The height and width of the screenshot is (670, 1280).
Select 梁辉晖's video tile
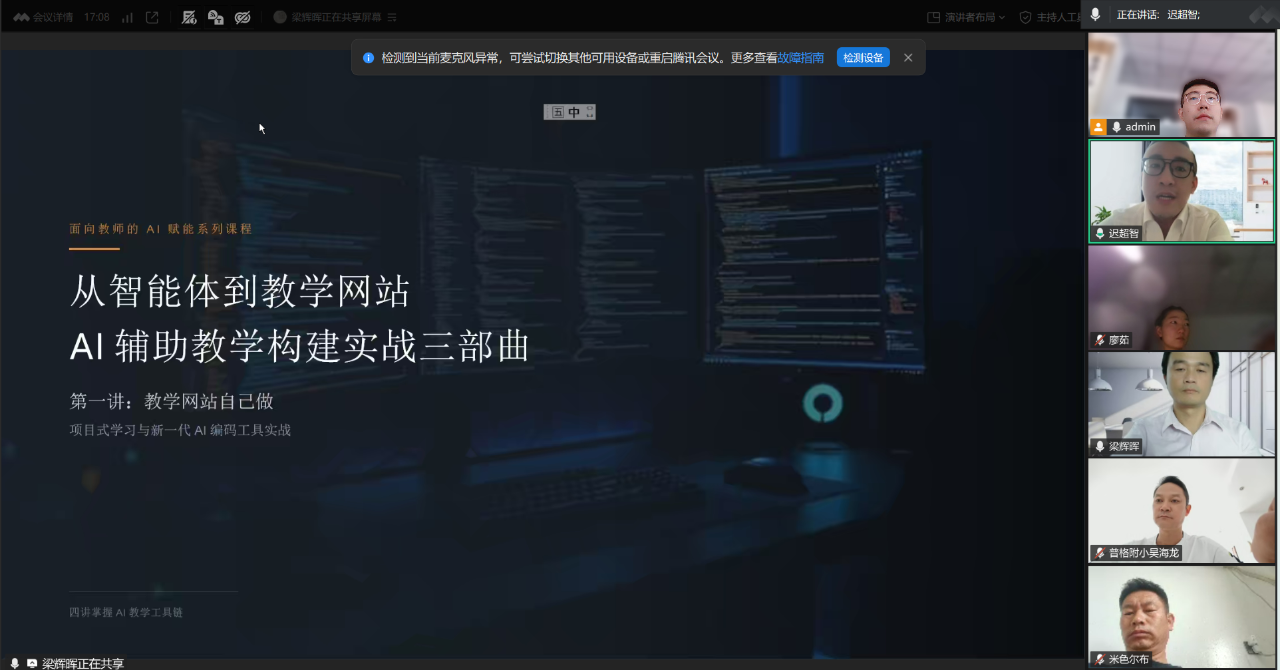(x=1181, y=404)
